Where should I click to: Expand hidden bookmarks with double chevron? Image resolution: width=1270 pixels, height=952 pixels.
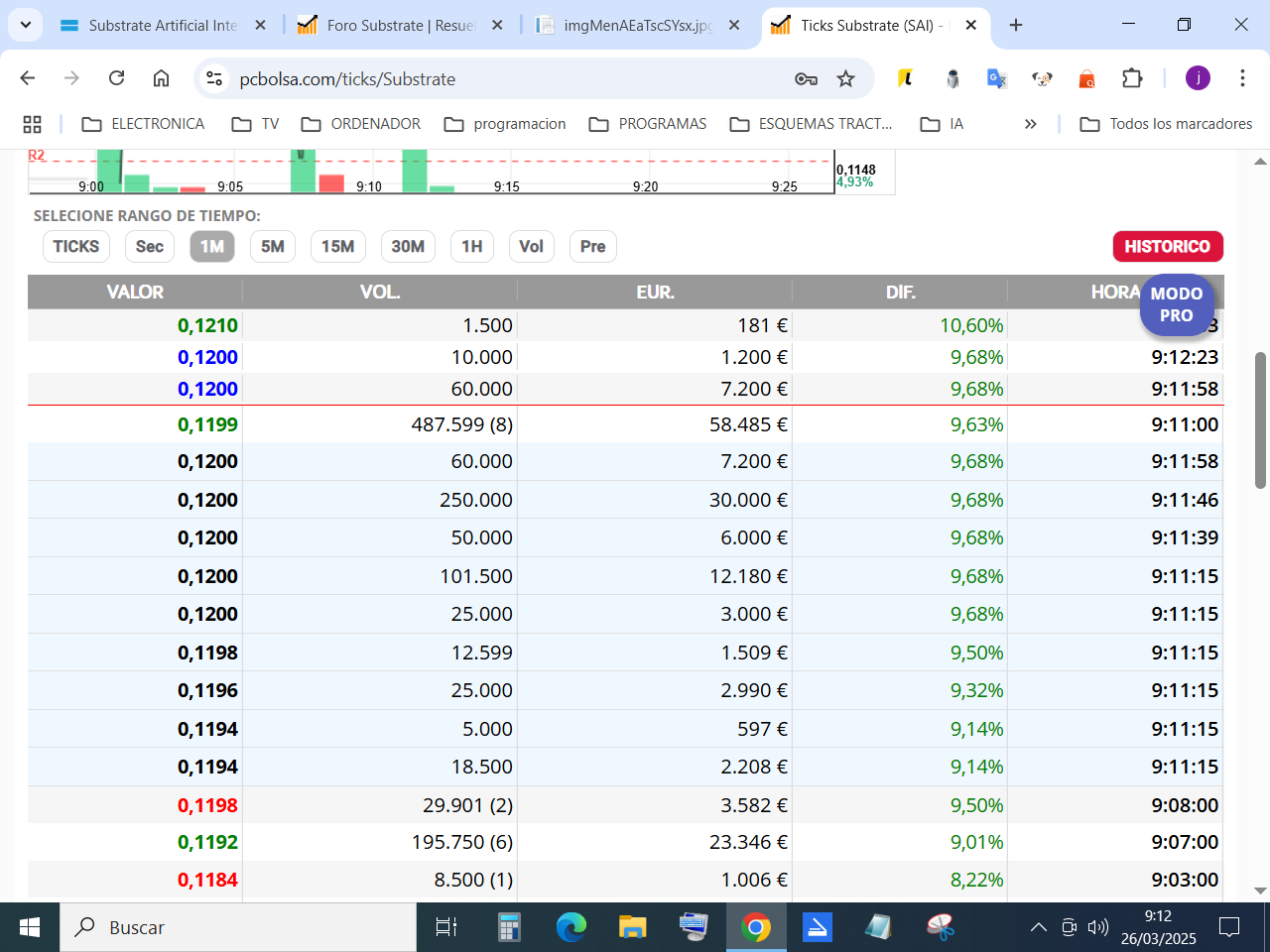click(x=1031, y=124)
